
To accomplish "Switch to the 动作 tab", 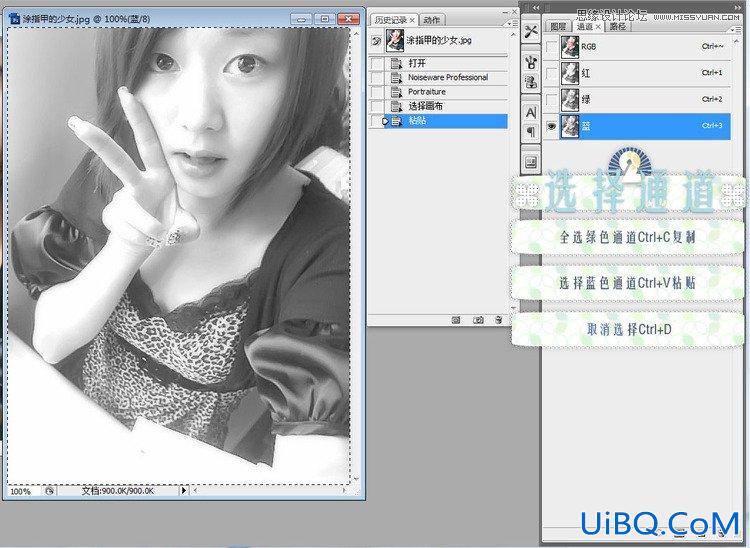I will click(x=431, y=20).
